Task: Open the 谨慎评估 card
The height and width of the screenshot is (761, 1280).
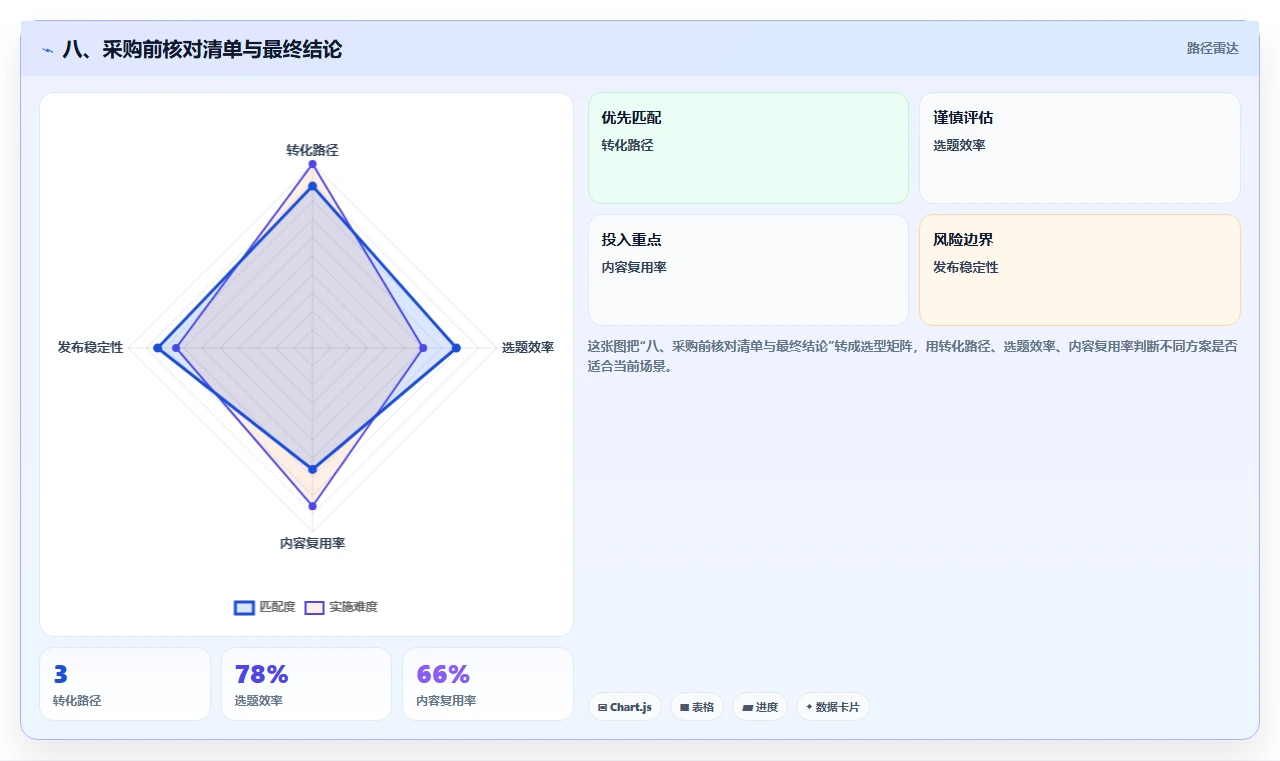Action: pos(1080,148)
